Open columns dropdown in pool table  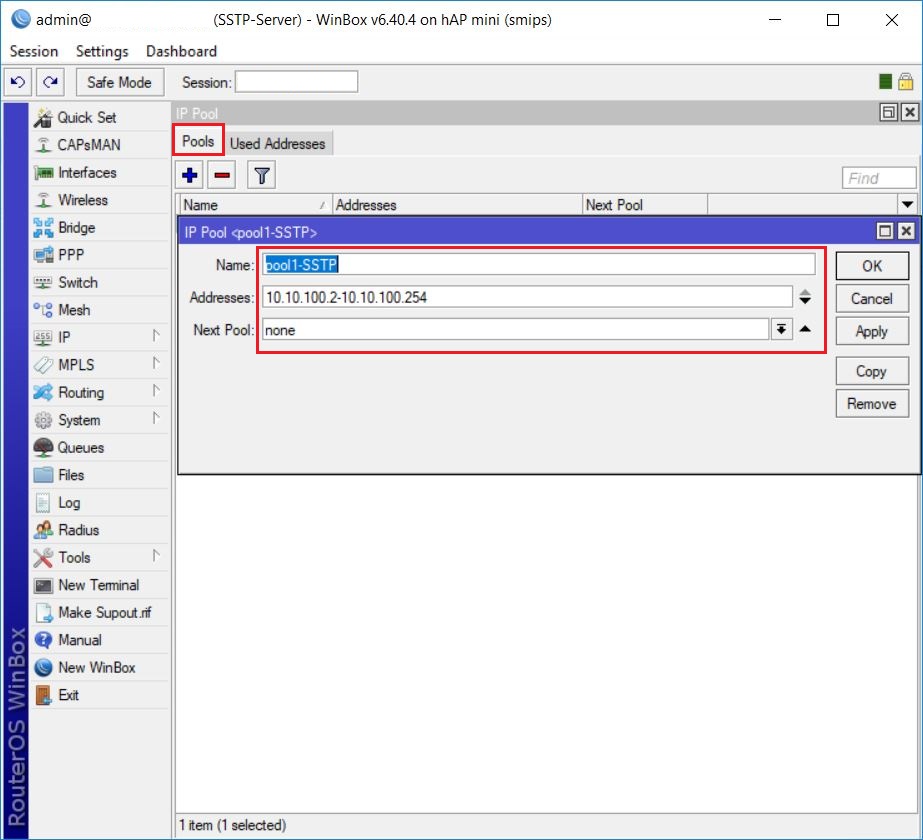(907, 205)
